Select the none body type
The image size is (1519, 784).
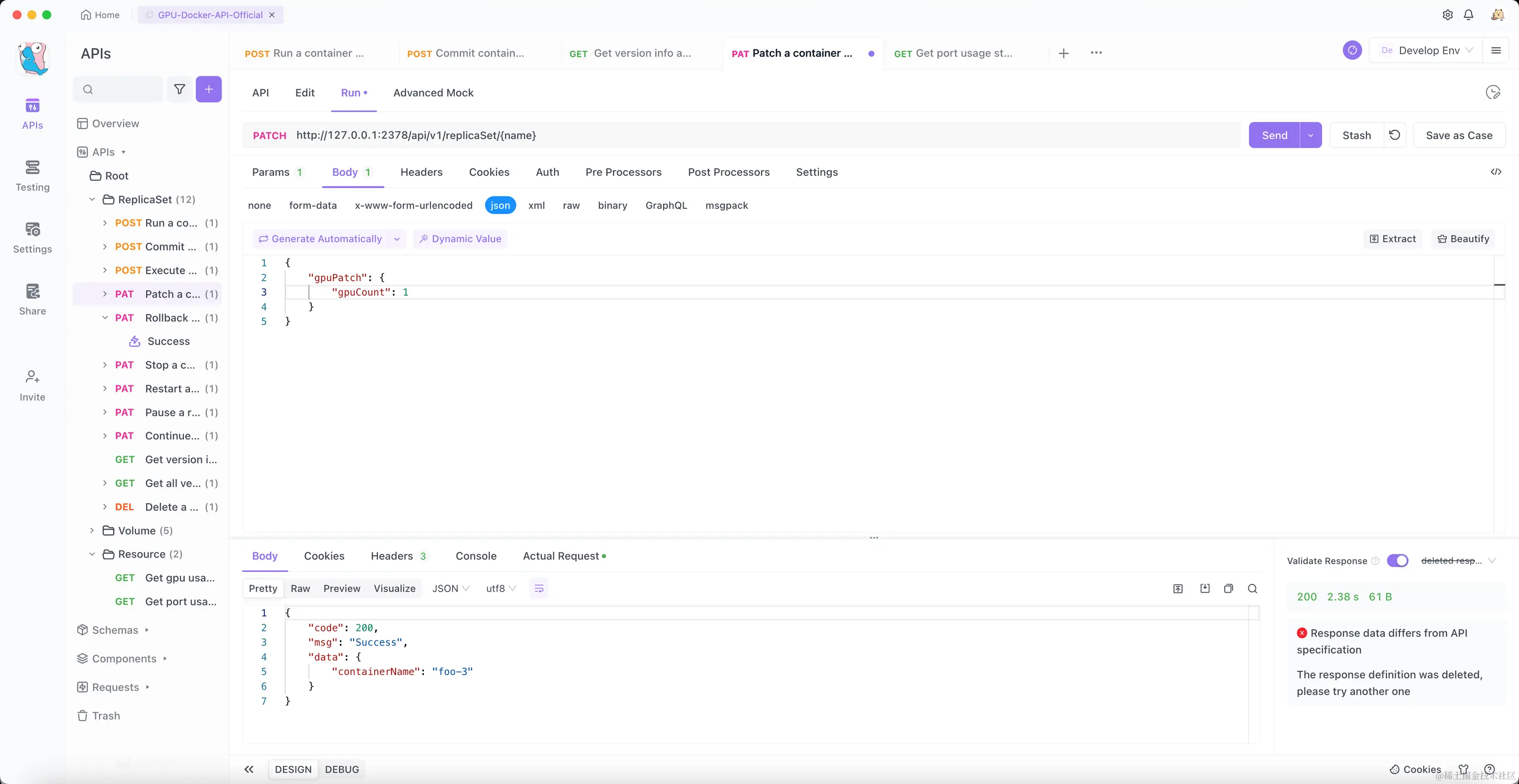coord(260,205)
